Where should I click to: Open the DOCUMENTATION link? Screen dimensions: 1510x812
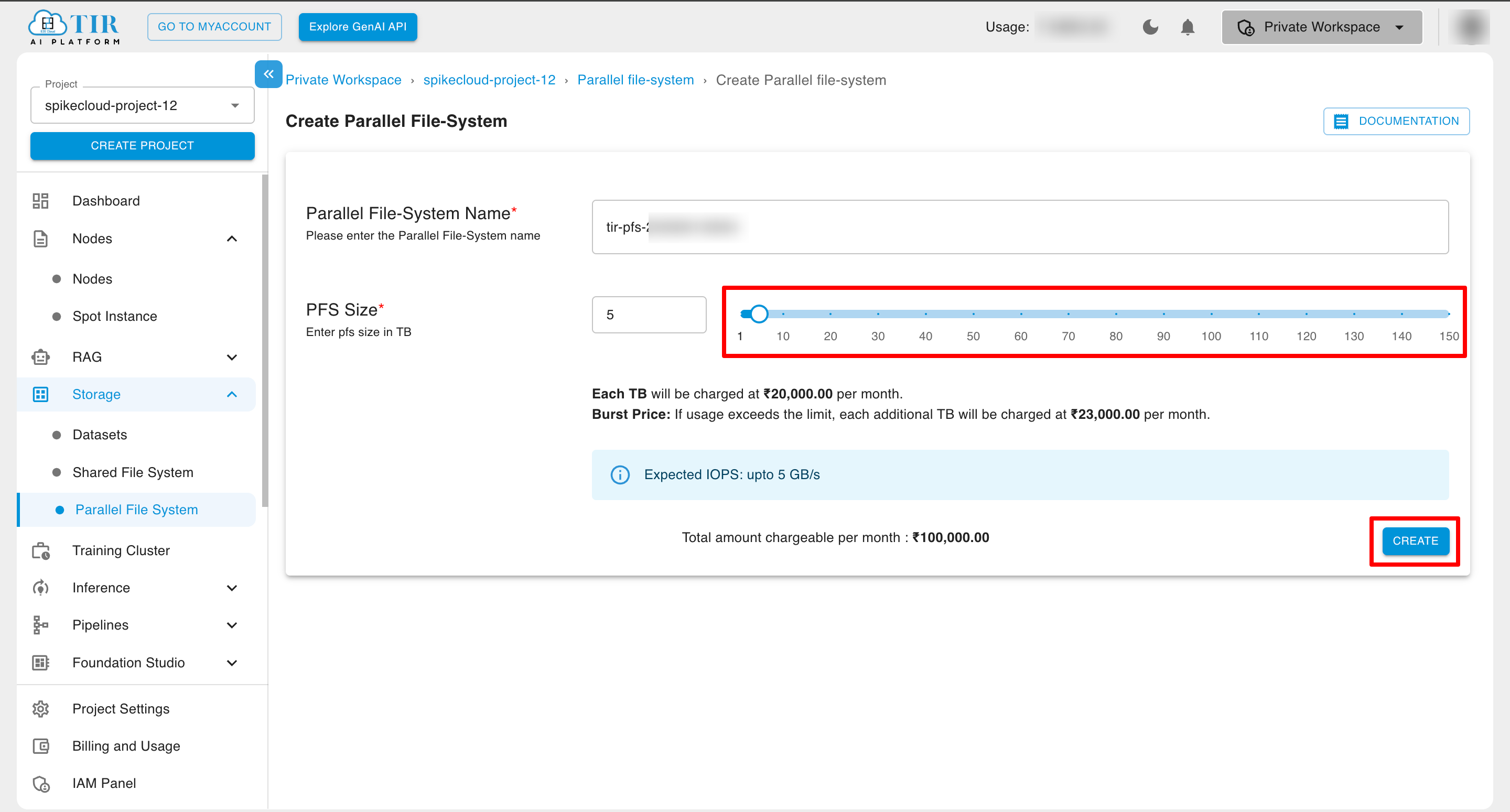click(1396, 121)
